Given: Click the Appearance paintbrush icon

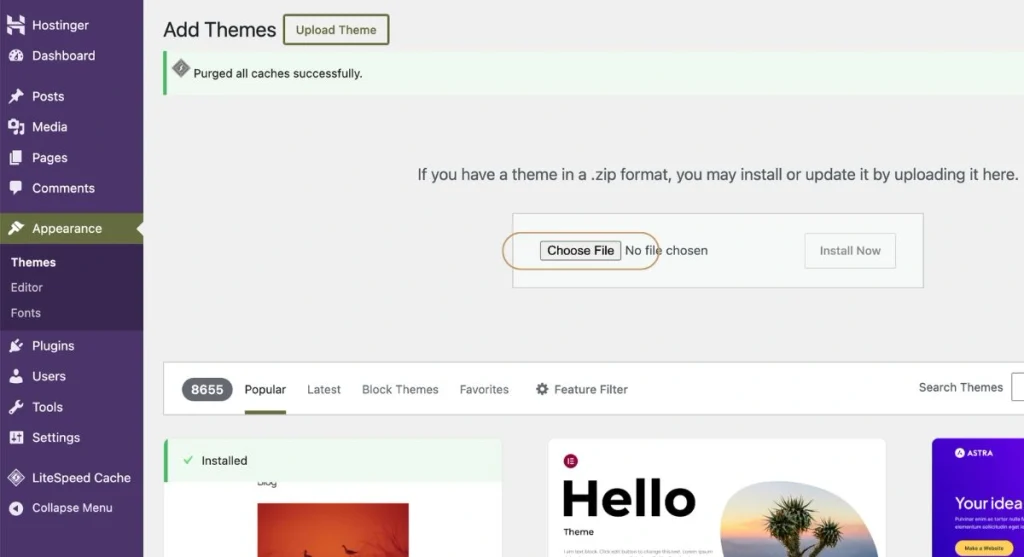Looking at the screenshot, I should tap(16, 228).
